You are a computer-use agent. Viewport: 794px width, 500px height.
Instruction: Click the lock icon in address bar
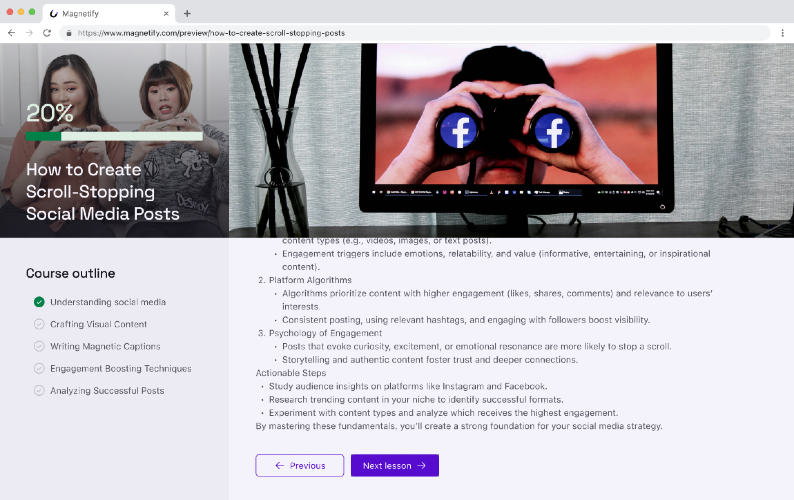click(69, 33)
